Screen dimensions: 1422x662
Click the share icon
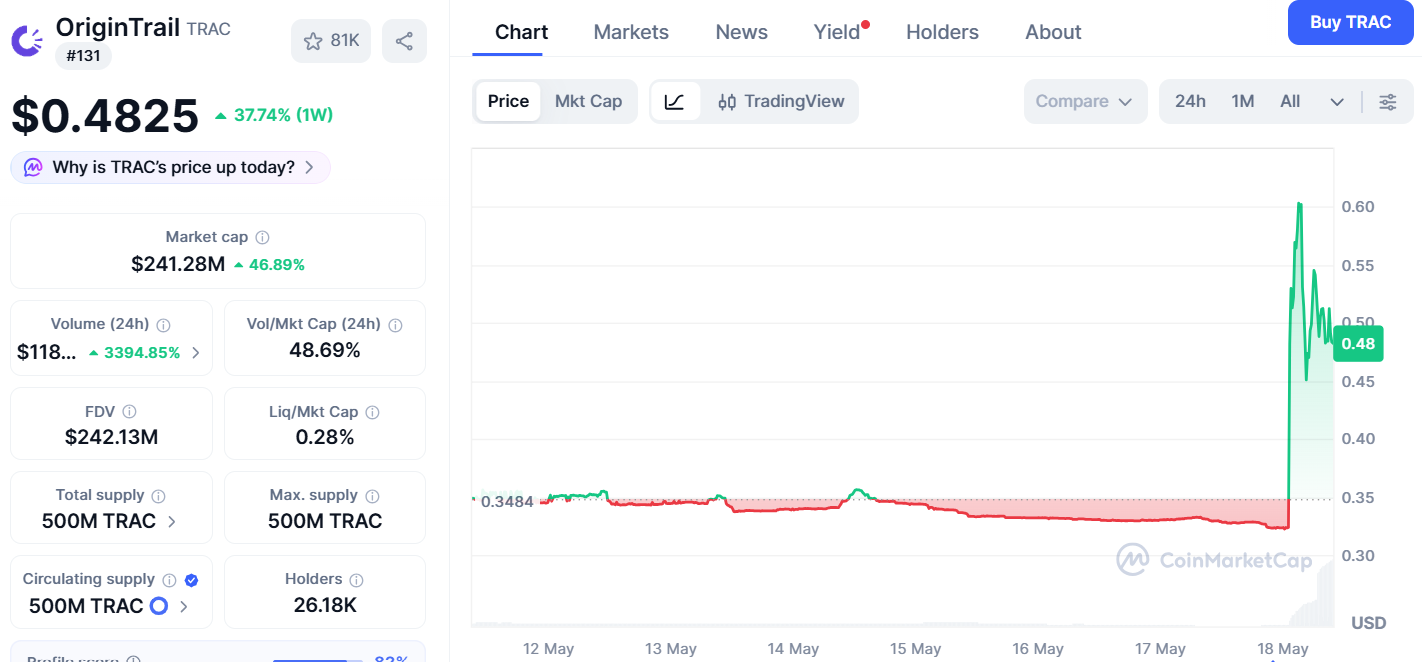[404, 41]
